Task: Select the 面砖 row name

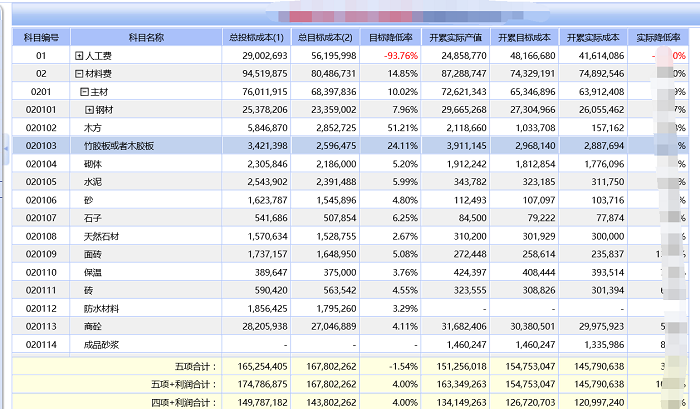Action: tap(93, 255)
